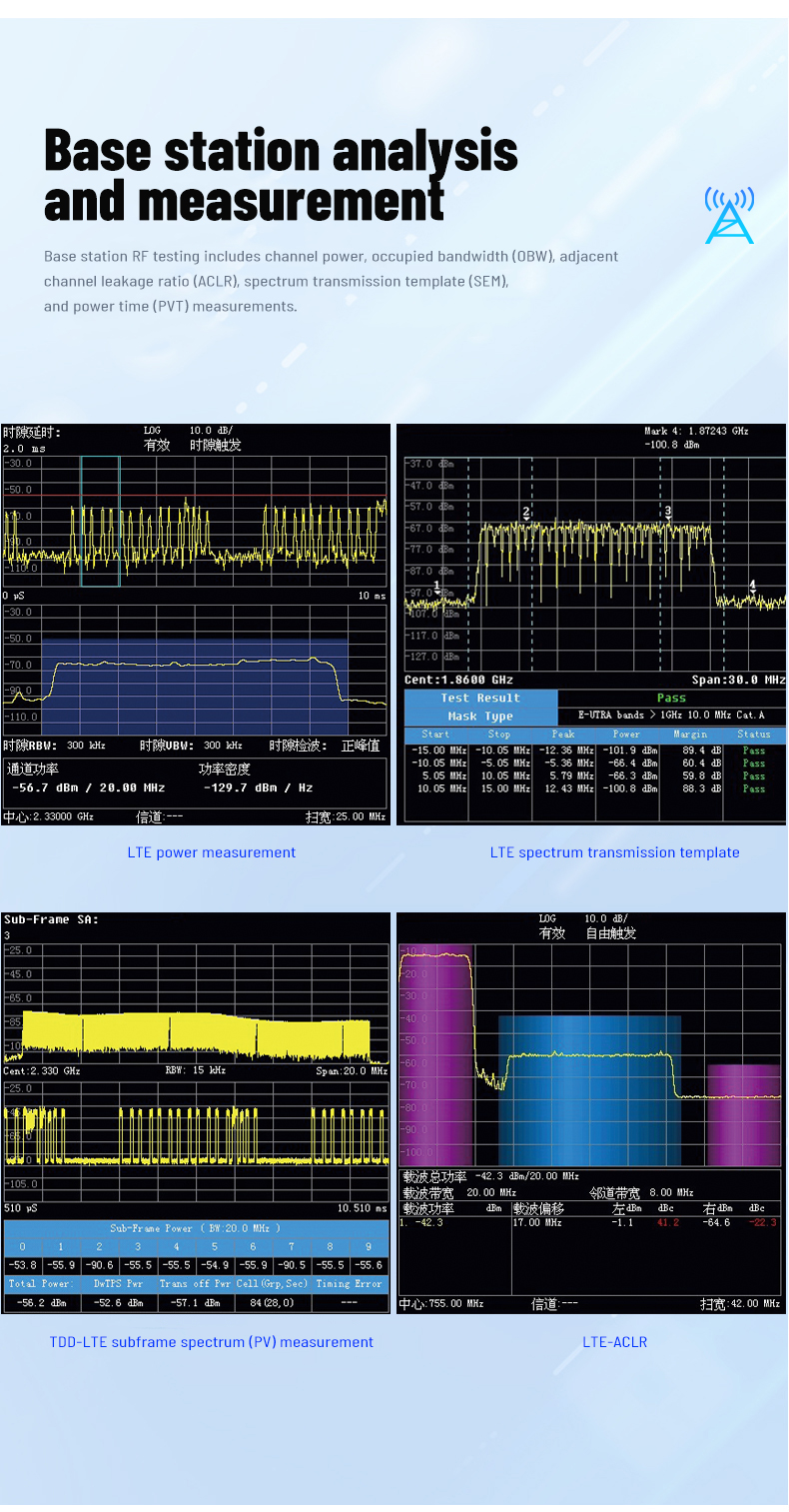Click marker 1 on the left noise floor
The width and height of the screenshot is (789, 1512).
point(436,587)
